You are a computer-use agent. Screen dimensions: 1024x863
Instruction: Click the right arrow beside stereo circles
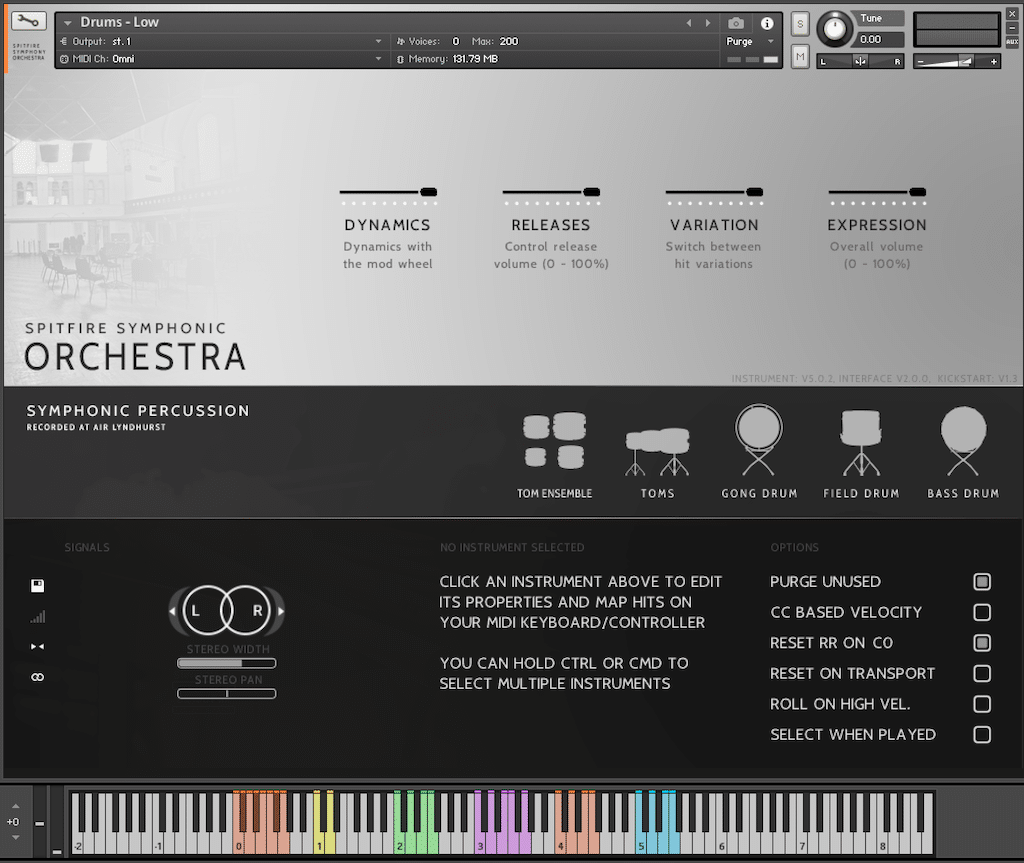pyautogui.click(x=281, y=611)
